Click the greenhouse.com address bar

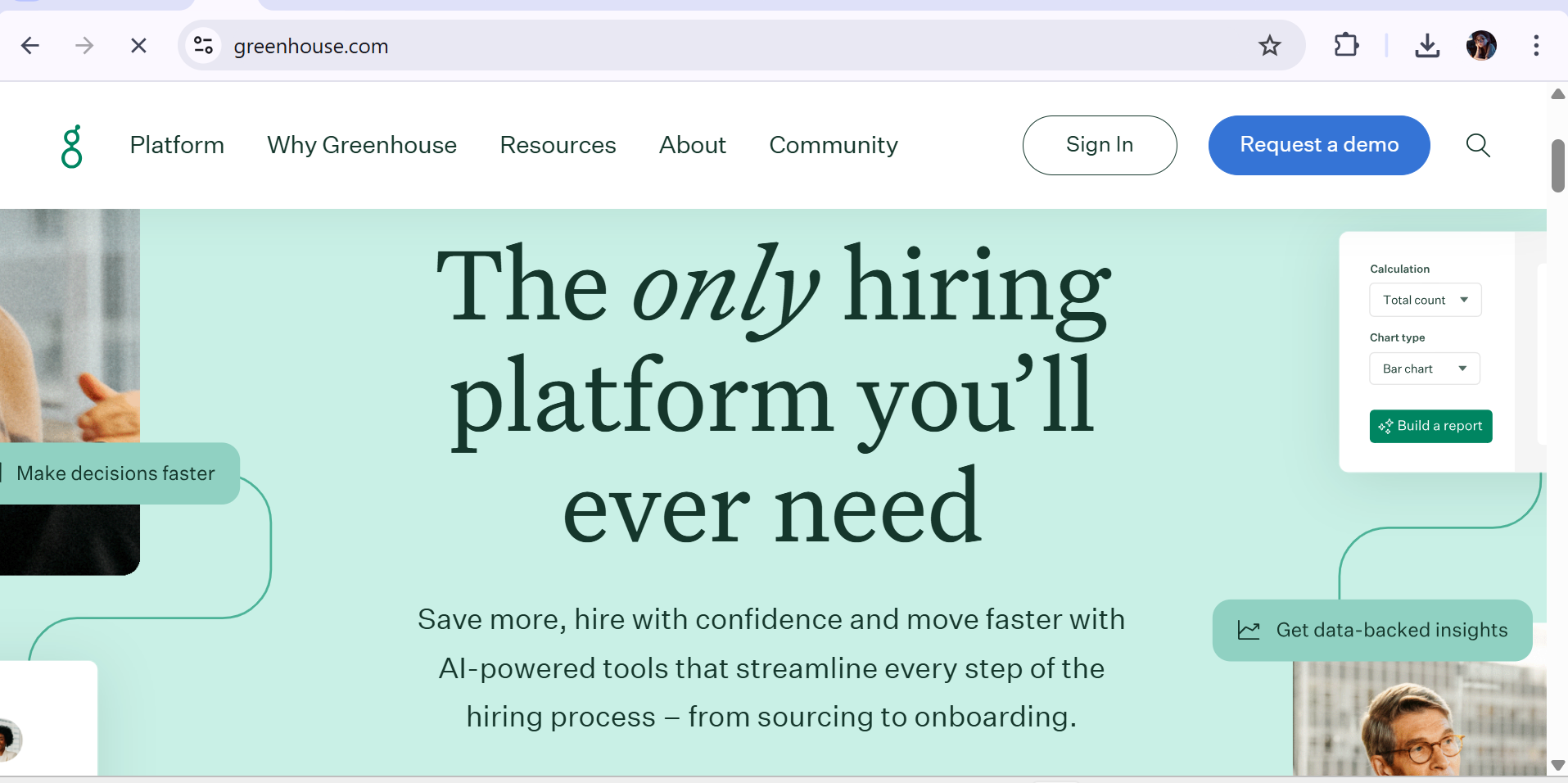tap(655, 46)
